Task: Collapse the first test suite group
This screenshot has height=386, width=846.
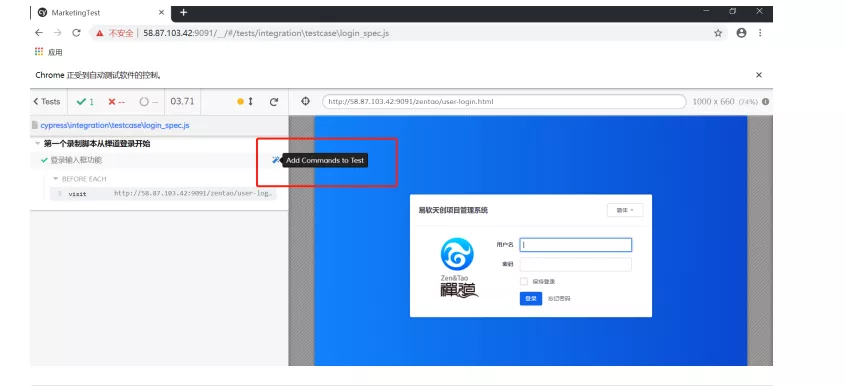Action: [x=37, y=144]
